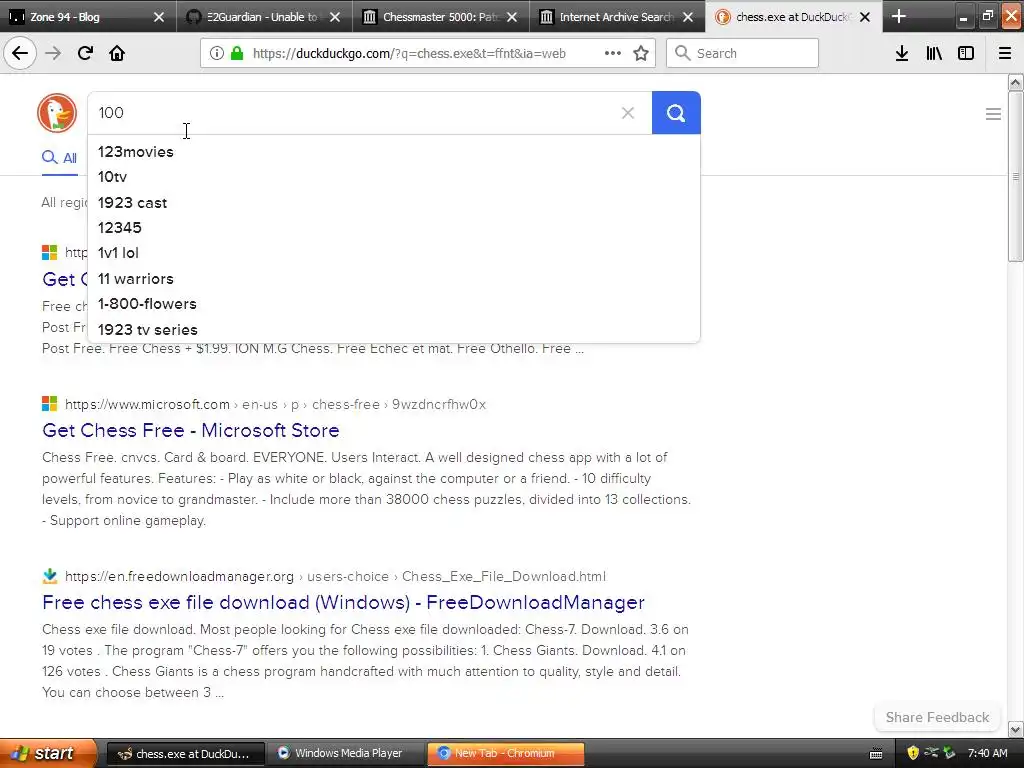Close the chess.exe DuckDuckGo tab
1024x768 pixels.
pos(865,17)
